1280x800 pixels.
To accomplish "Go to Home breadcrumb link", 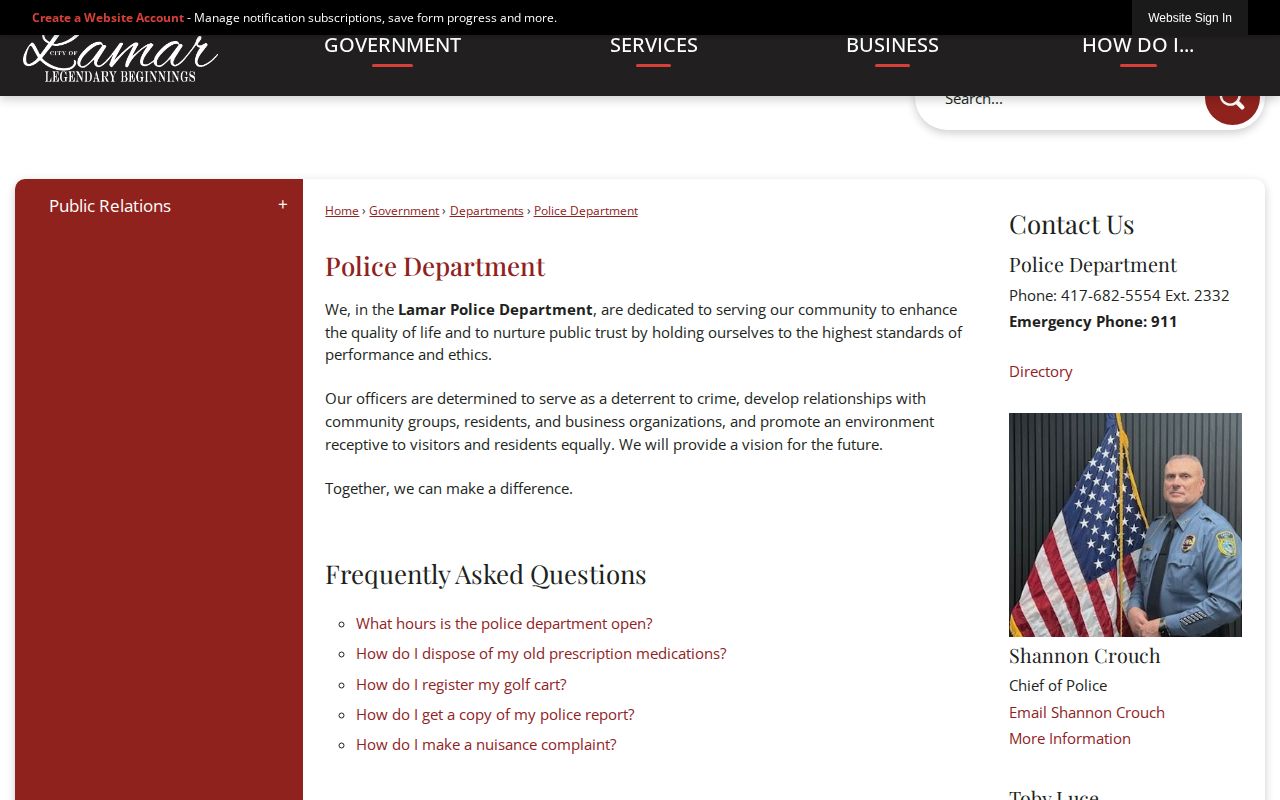I will click(x=342, y=211).
